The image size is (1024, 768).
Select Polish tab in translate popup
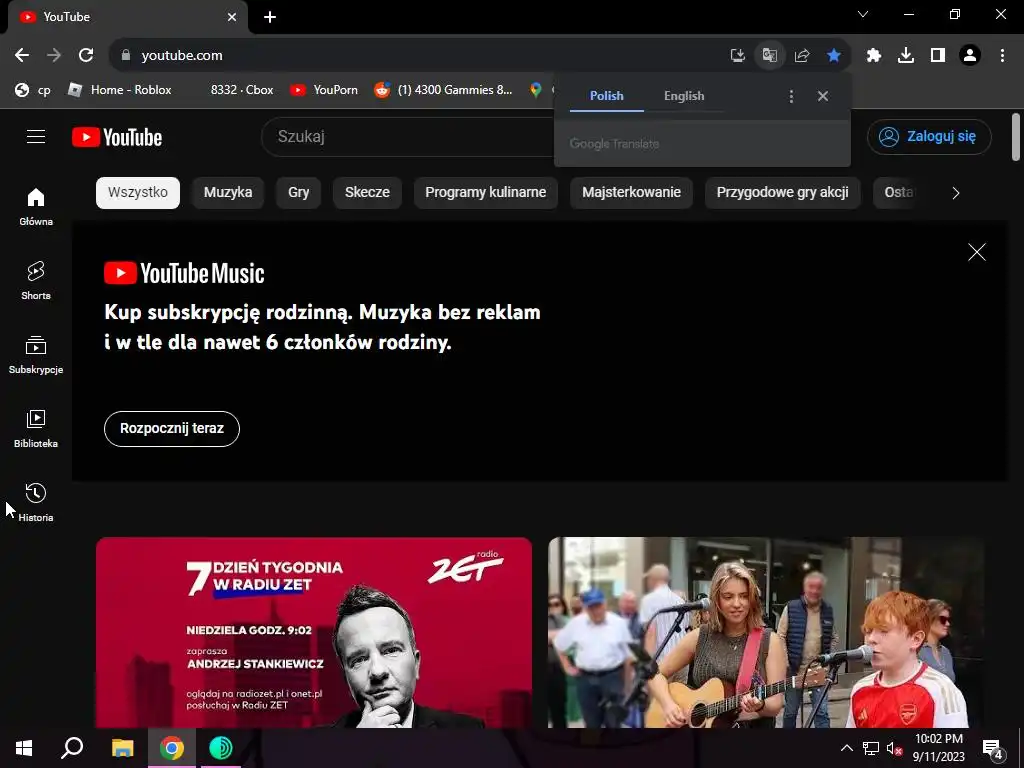(607, 96)
